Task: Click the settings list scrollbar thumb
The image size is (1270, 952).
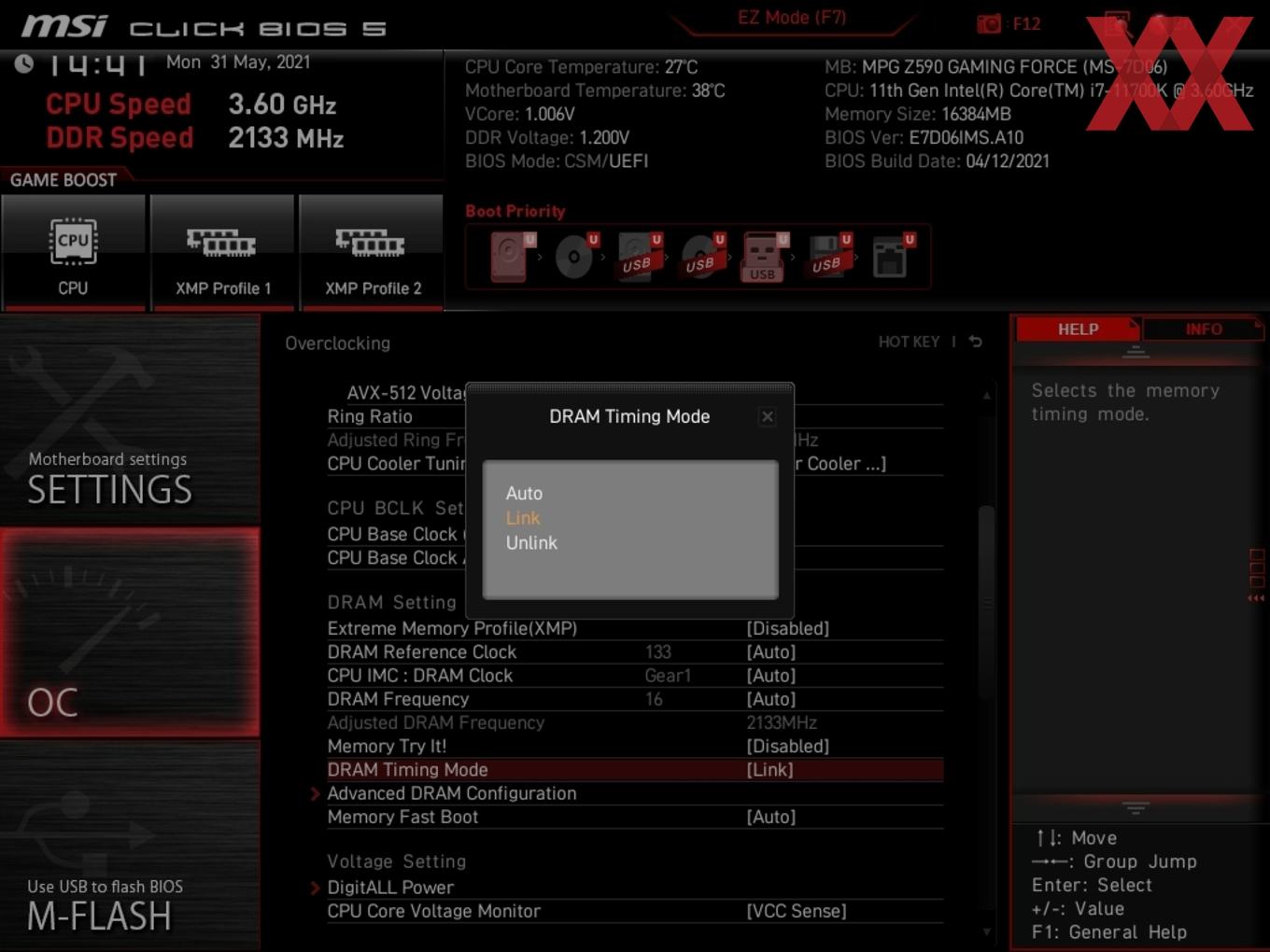Action: coord(986,602)
